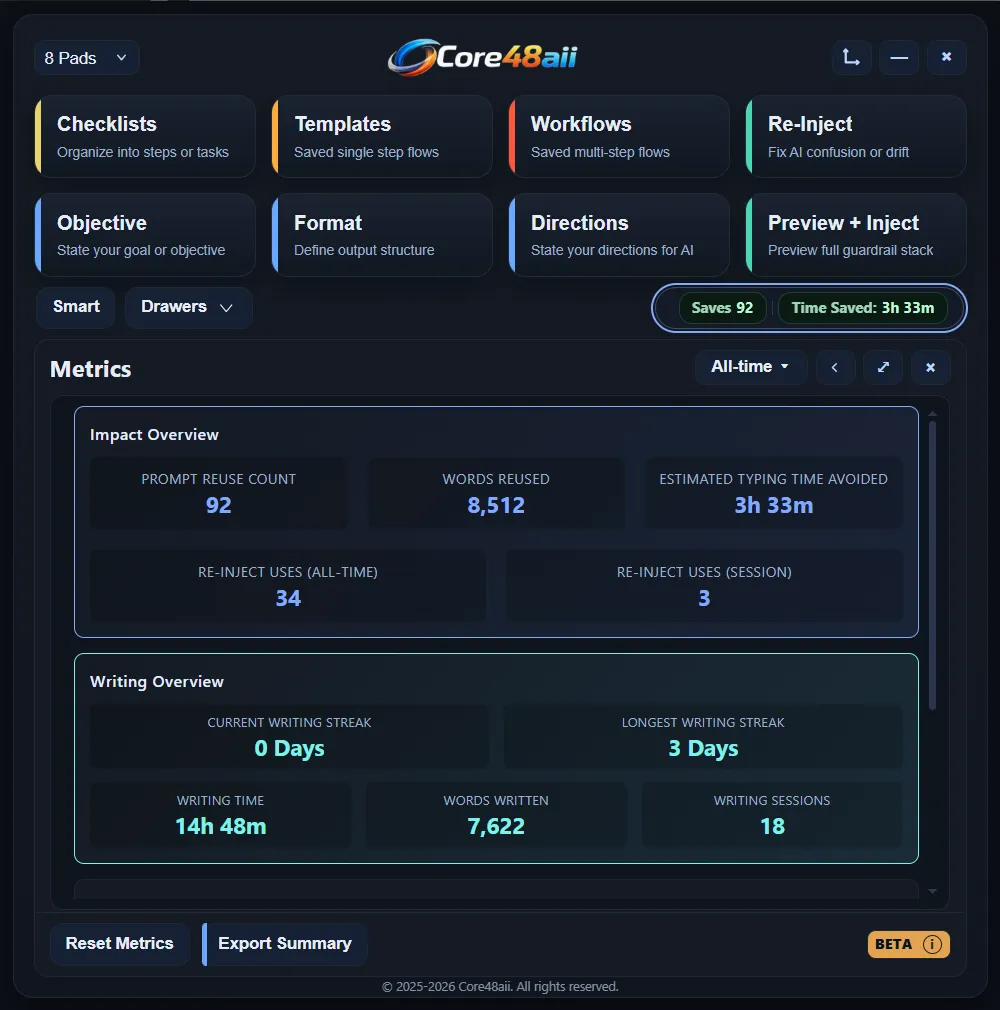
Task: Click the reposition arrow icon top-right
Action: coord(851,57)
